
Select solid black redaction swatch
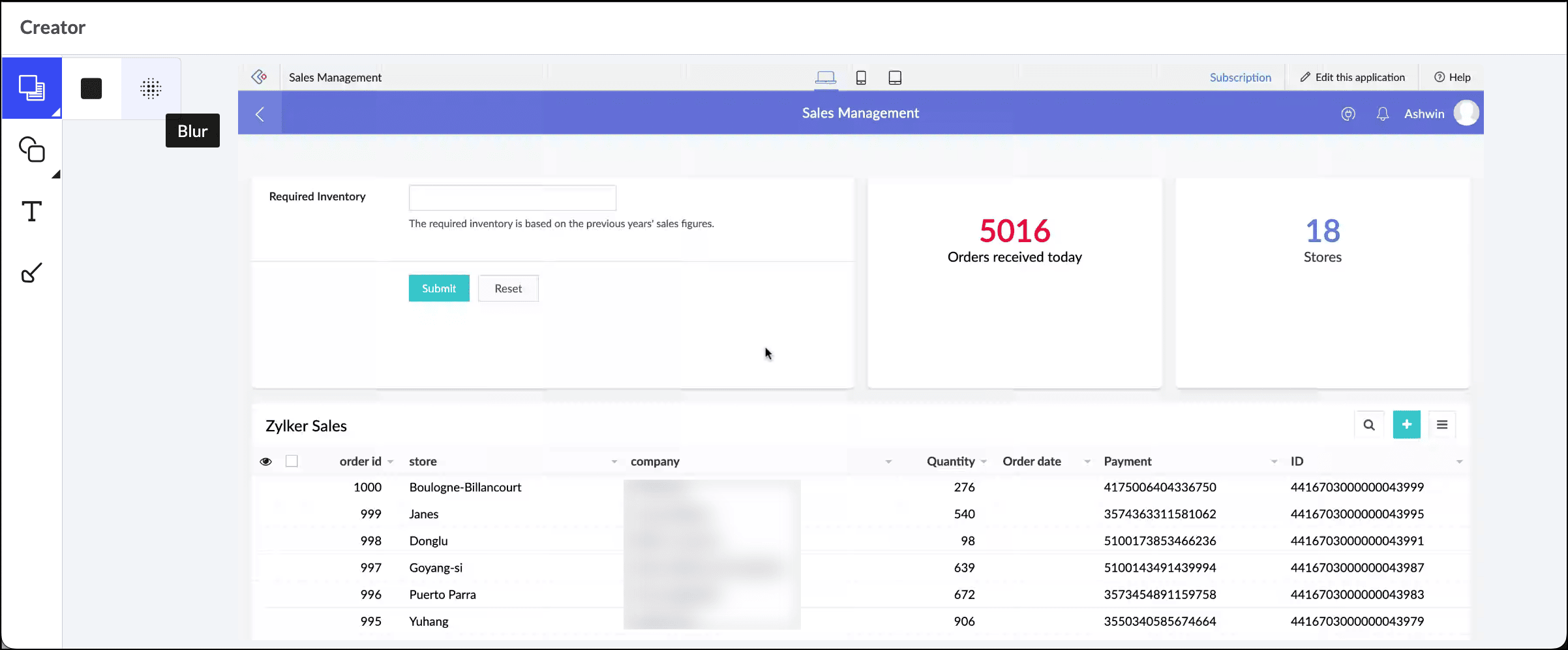91,88
